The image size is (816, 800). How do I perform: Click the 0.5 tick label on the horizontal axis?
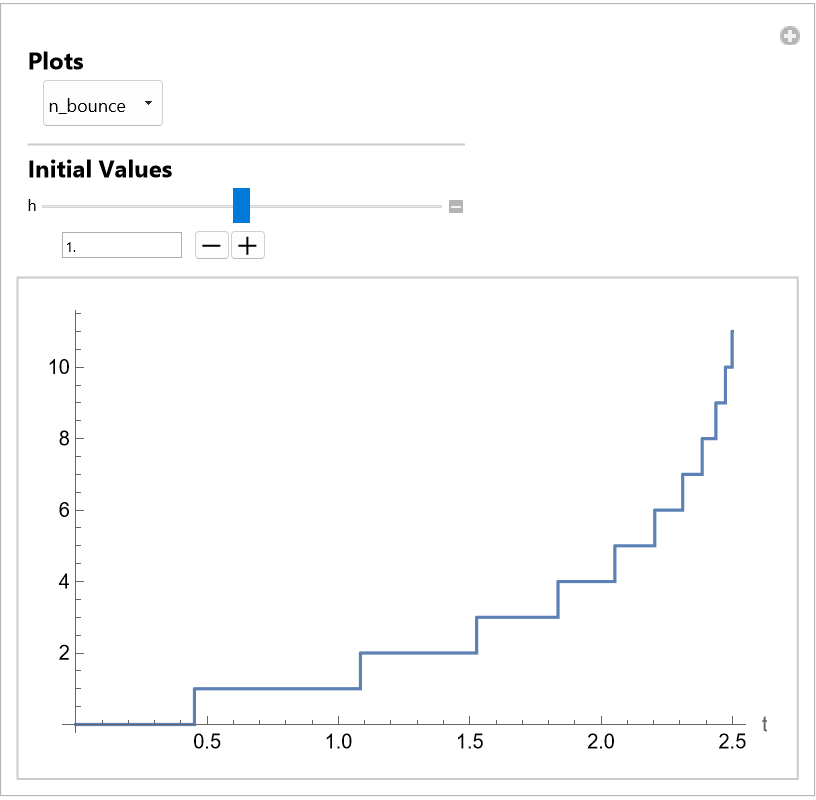click(207, 745)
